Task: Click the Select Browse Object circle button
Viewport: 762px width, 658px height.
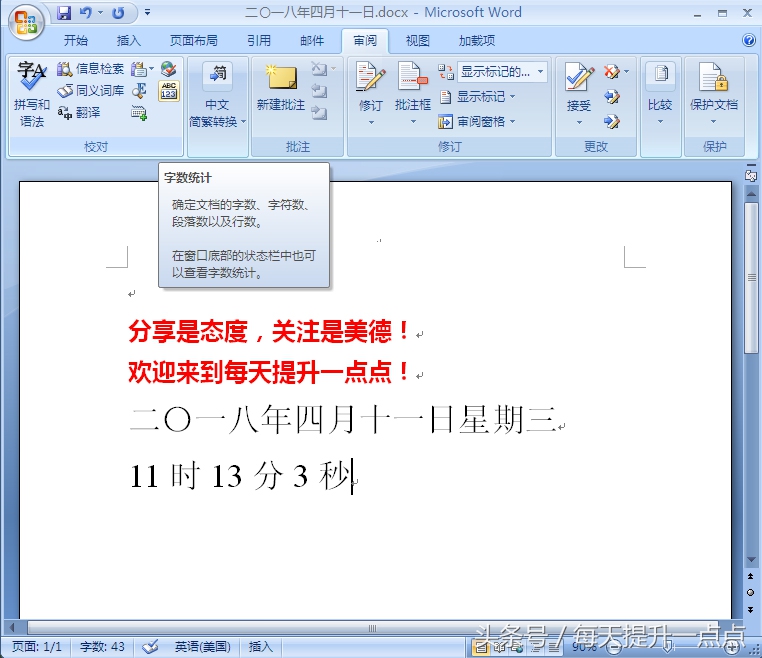Action: coord(751,592)
